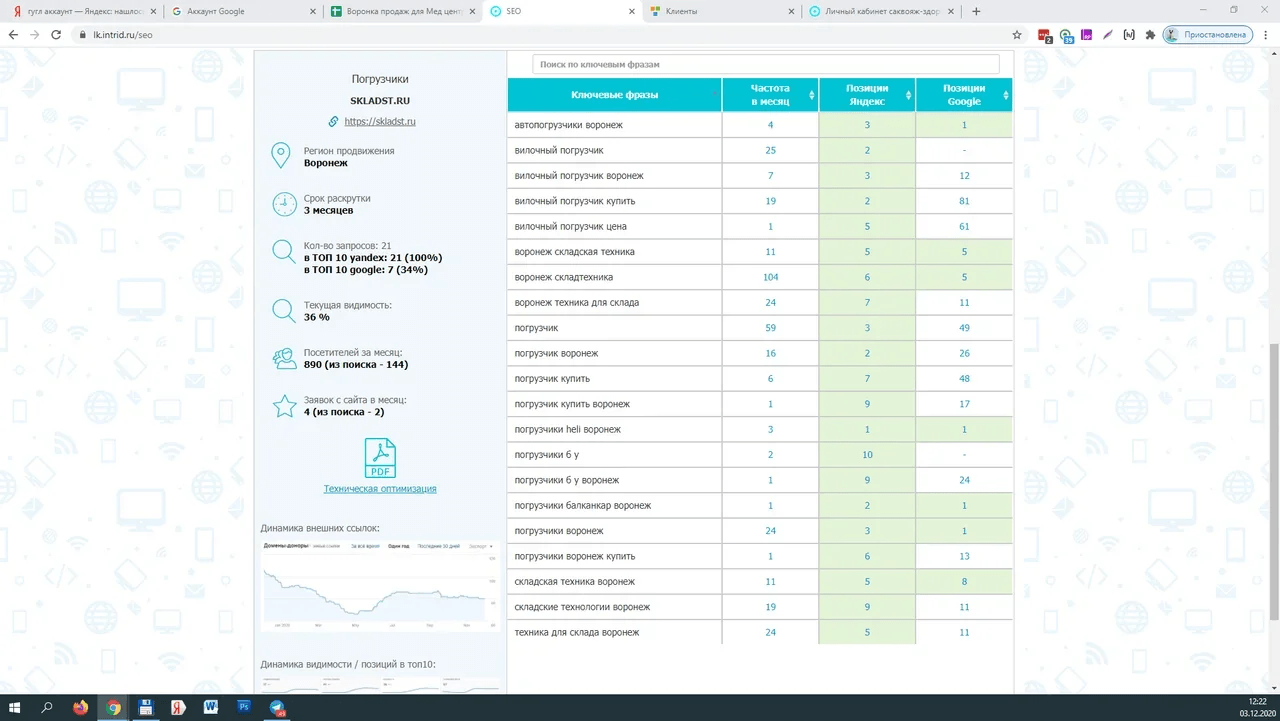The width and height of the screenshot is (1280, 721).
Task: Click the page vertical scrollbar thumb
Action: click(x=1274, y=481)
